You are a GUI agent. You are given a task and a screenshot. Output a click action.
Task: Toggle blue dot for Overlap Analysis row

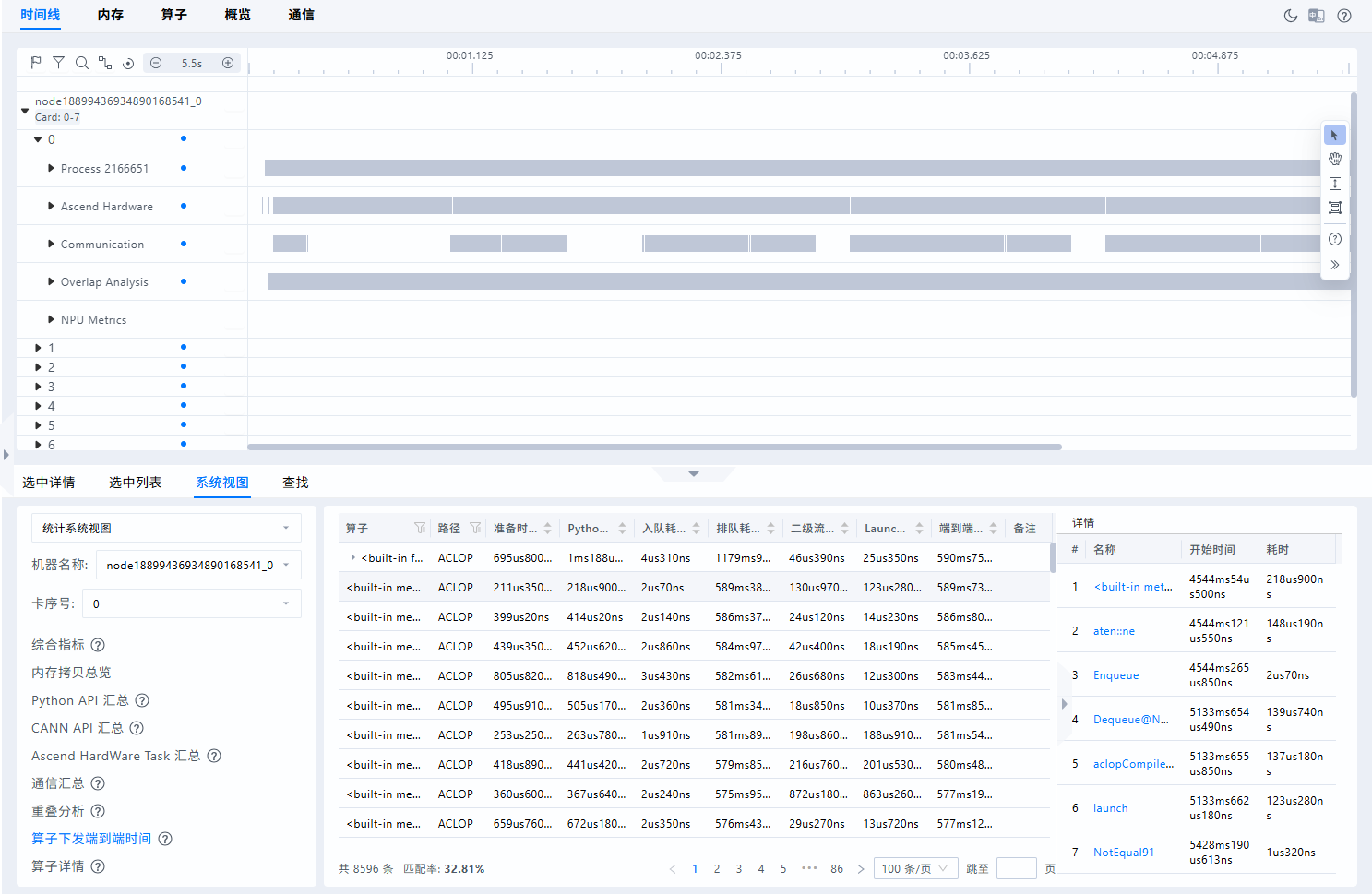coord(184,281)
